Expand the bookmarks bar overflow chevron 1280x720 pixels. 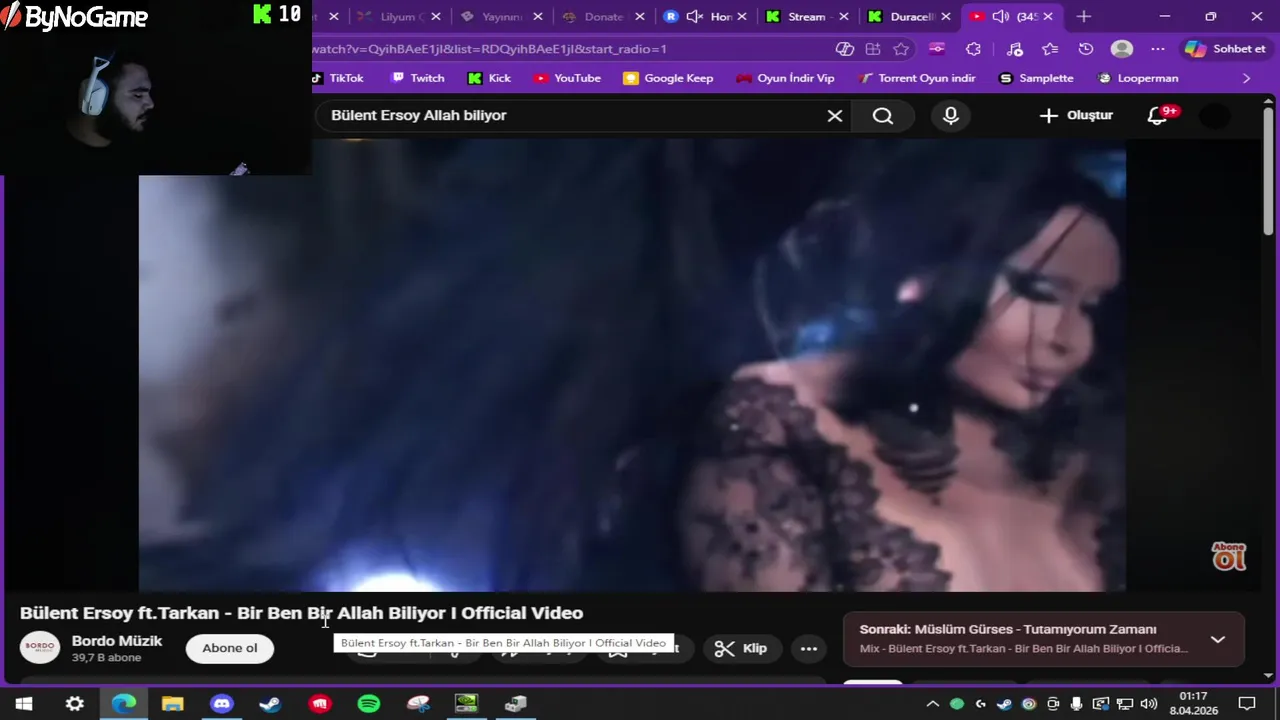1246,78
